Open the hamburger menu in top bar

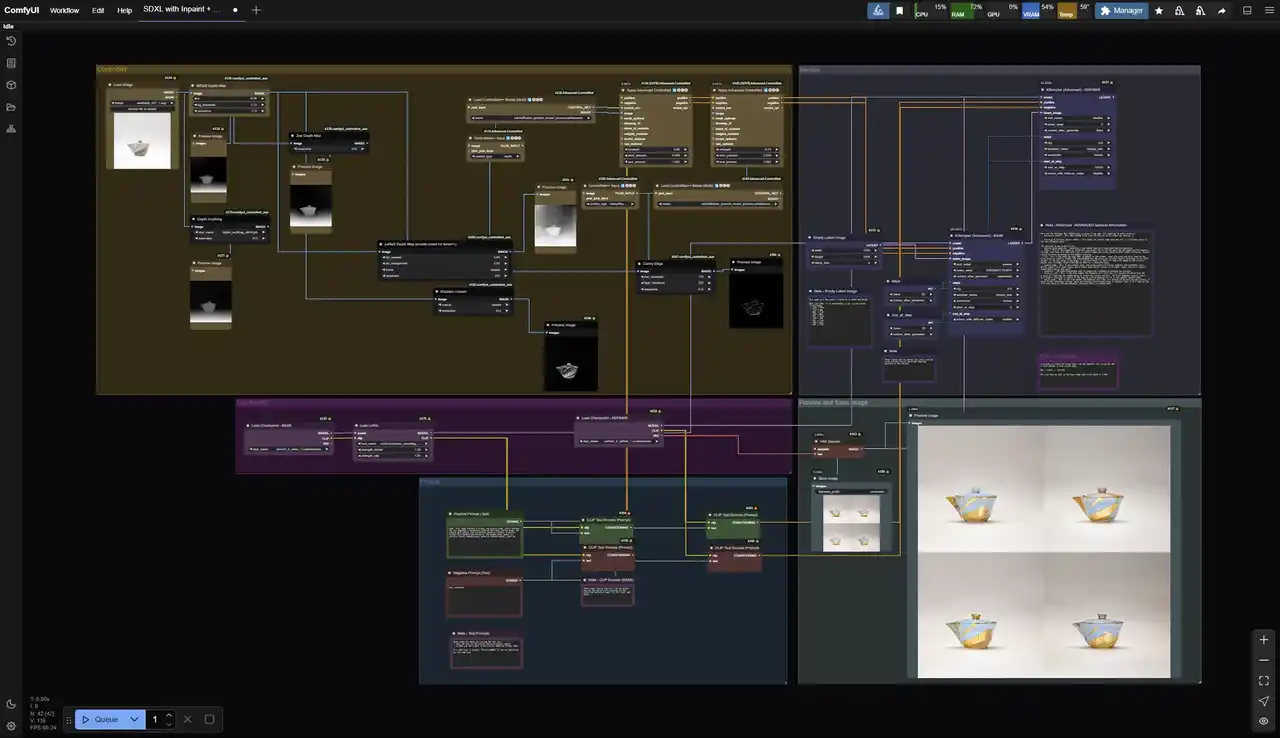tap(1267, 10)
